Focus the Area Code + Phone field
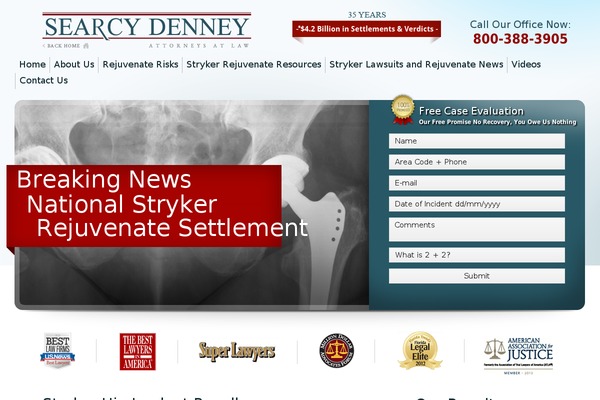Image resolution: width=600 pixels, height=400 pixels. [x=477, y=162]
